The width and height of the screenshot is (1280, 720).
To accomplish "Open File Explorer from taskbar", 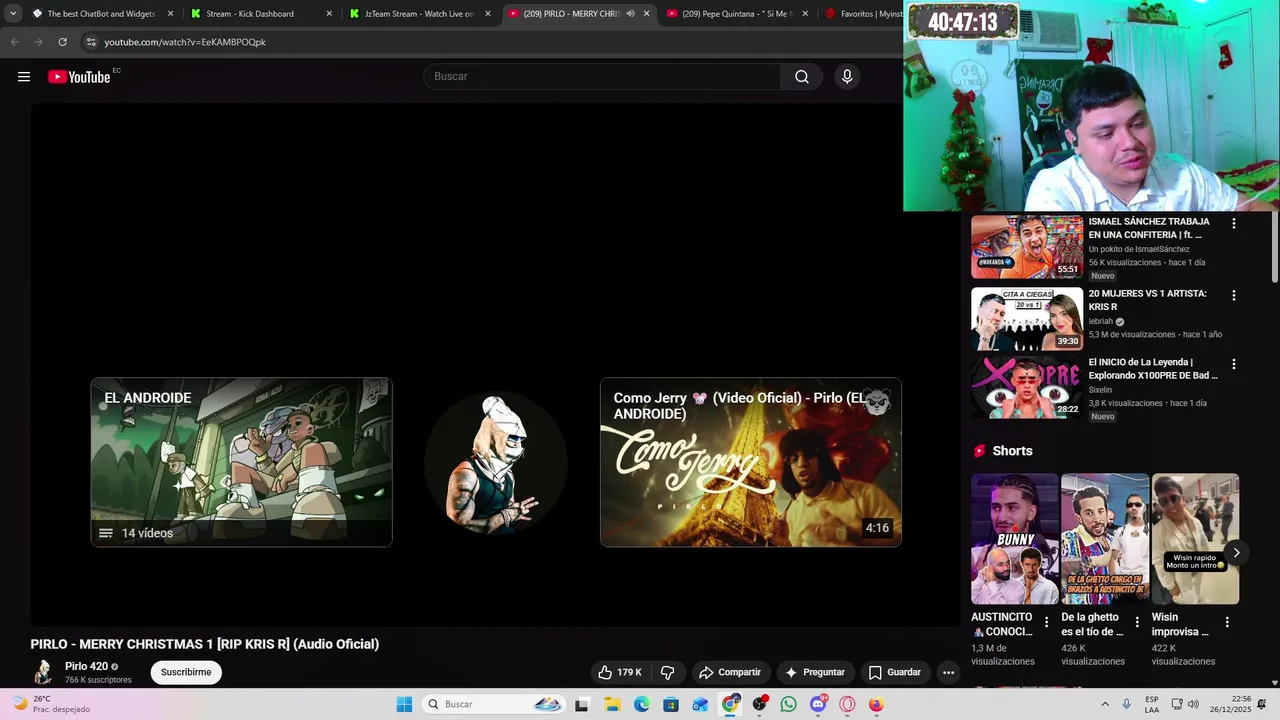I will point(612,704).
